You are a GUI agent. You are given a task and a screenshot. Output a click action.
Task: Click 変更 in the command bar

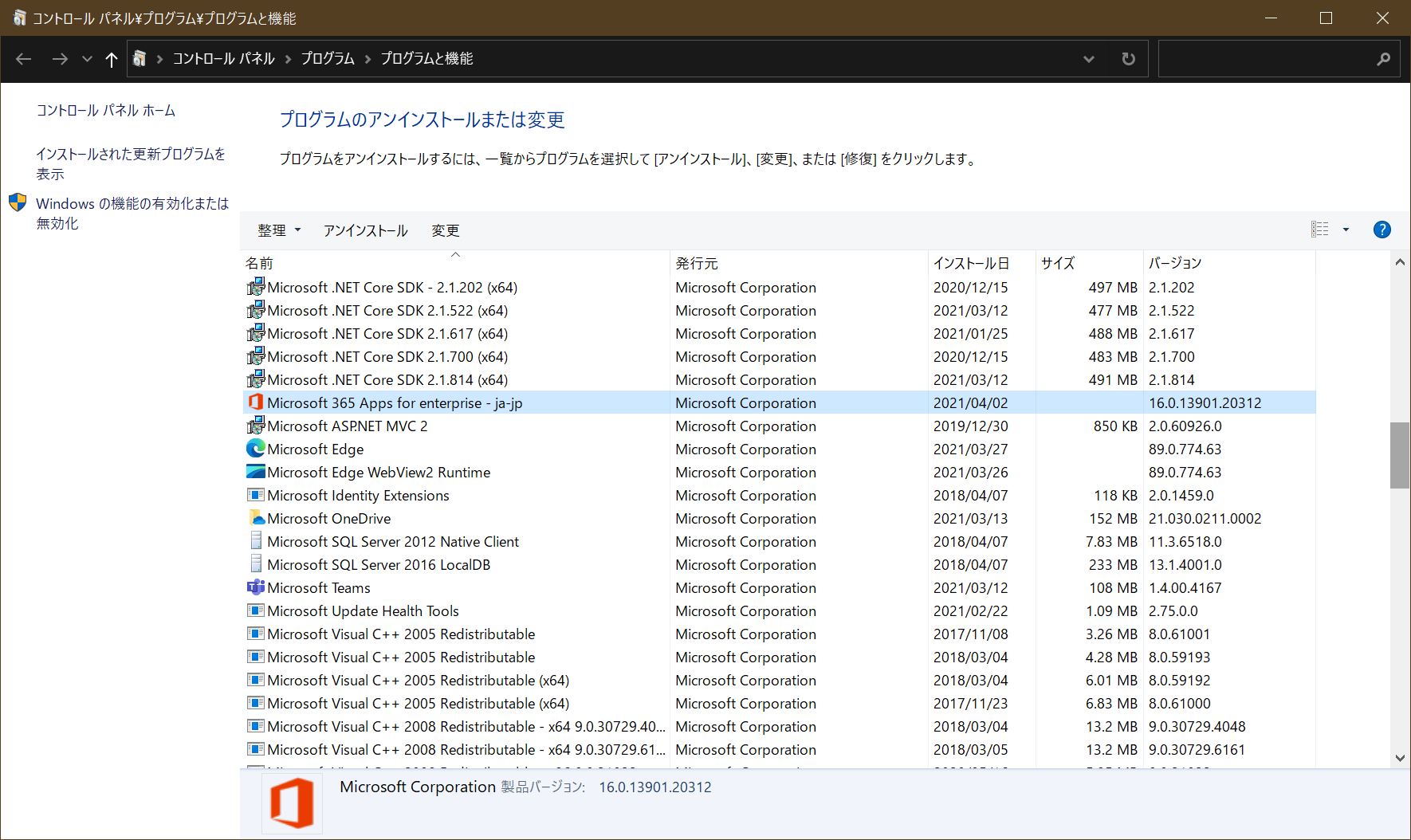445,230
